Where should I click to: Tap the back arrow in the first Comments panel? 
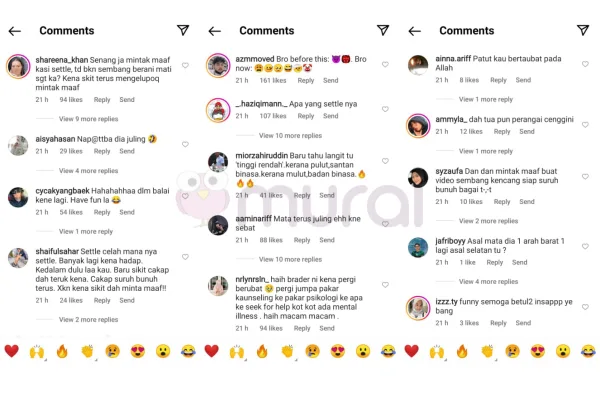(x=15, y=31)
